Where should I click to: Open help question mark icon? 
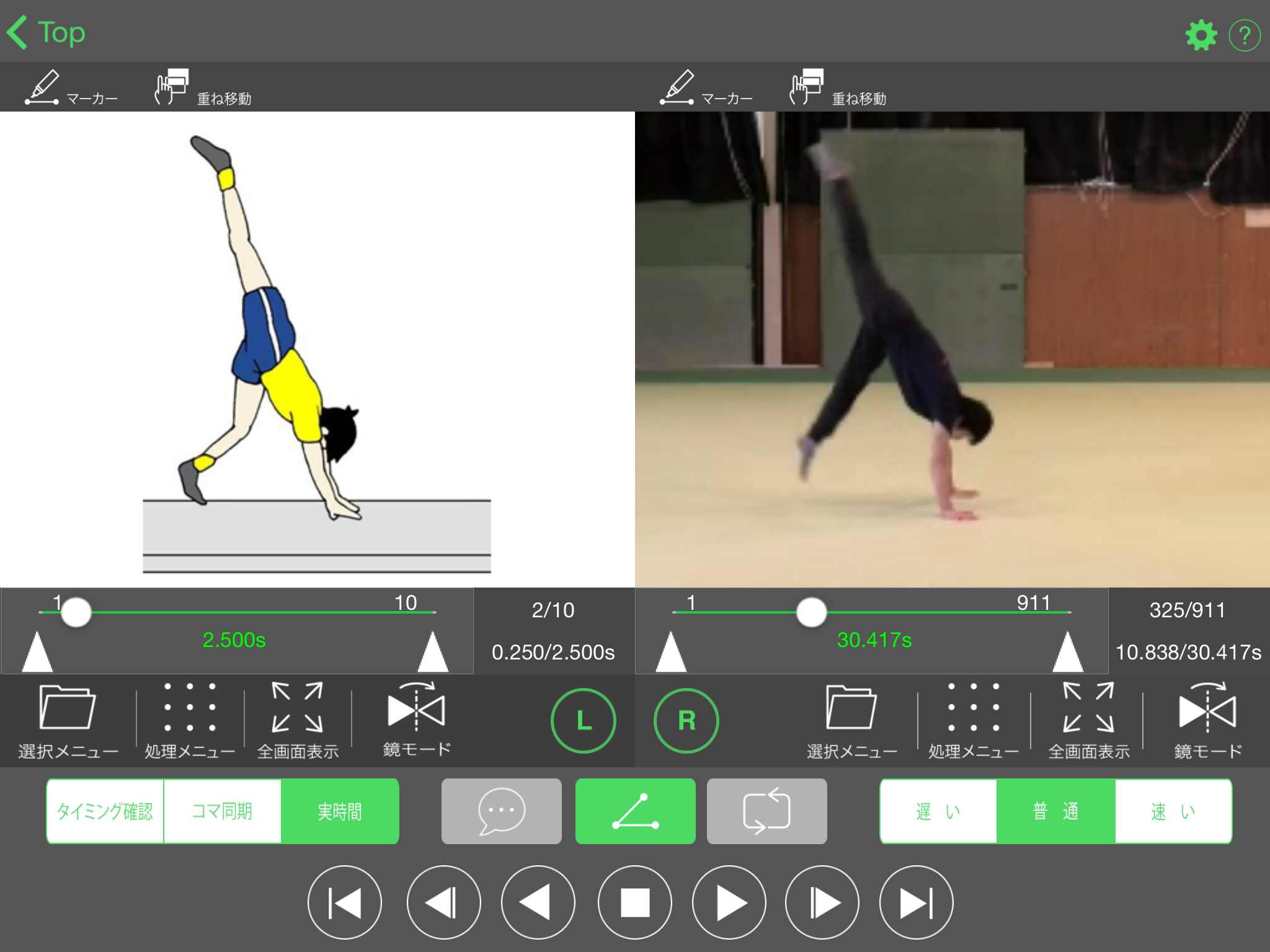[x=1244, y=35]
